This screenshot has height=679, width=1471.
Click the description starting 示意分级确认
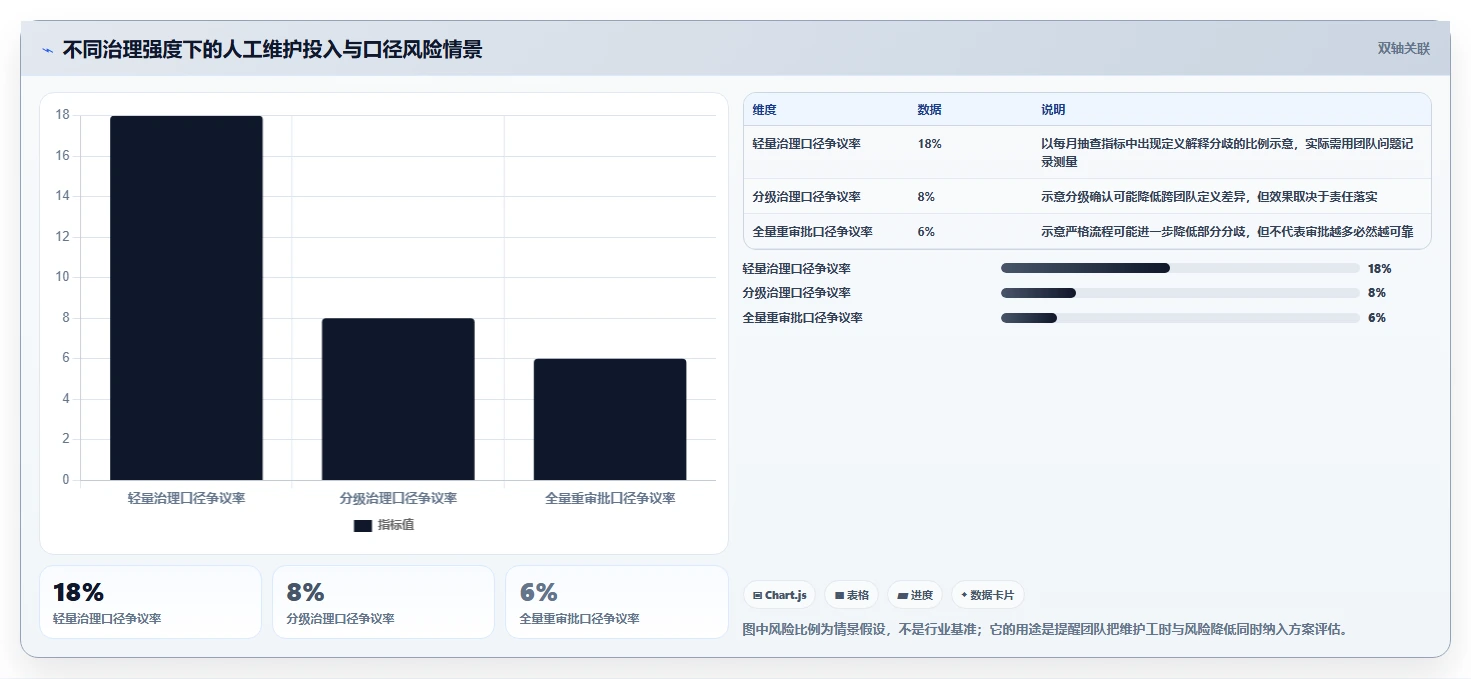tap(1209, 197)
